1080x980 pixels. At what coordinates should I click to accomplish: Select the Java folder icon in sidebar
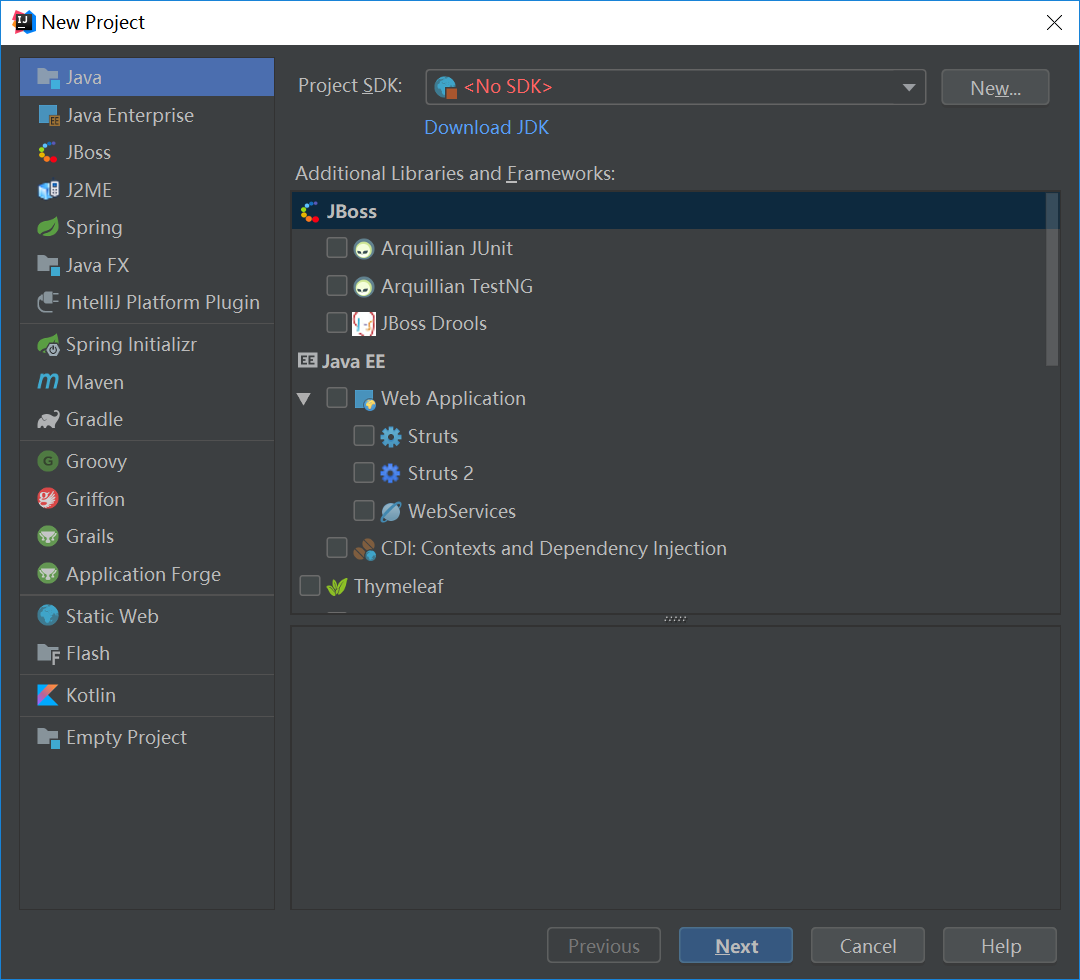[48, 78]
